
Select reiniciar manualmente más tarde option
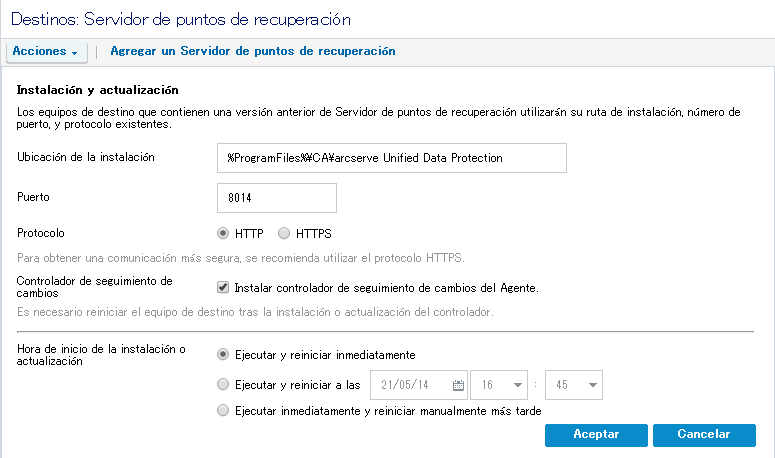tap(223, 410)
